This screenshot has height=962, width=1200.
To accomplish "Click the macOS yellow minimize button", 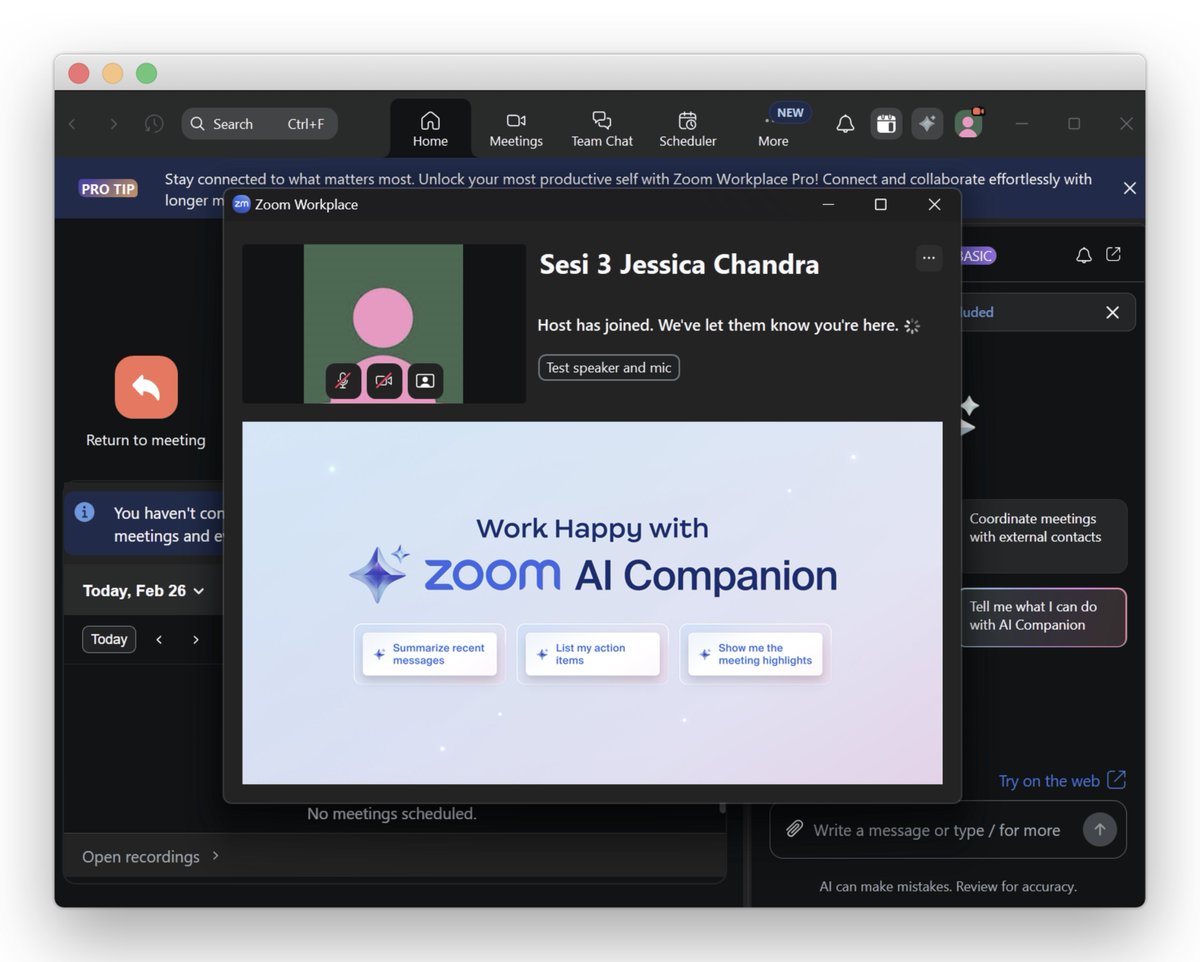I will [x=113, y=73].
